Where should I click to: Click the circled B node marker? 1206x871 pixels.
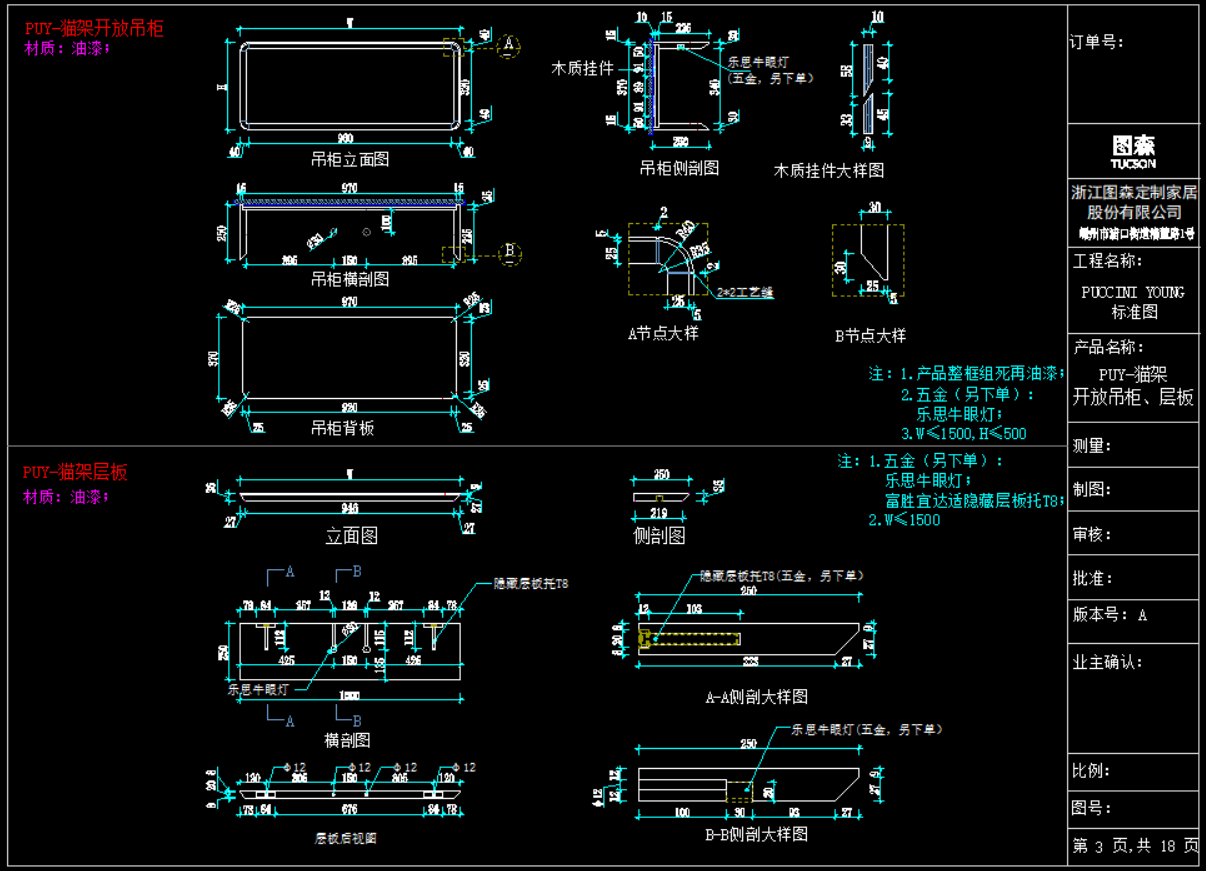(x=509, y=250)
